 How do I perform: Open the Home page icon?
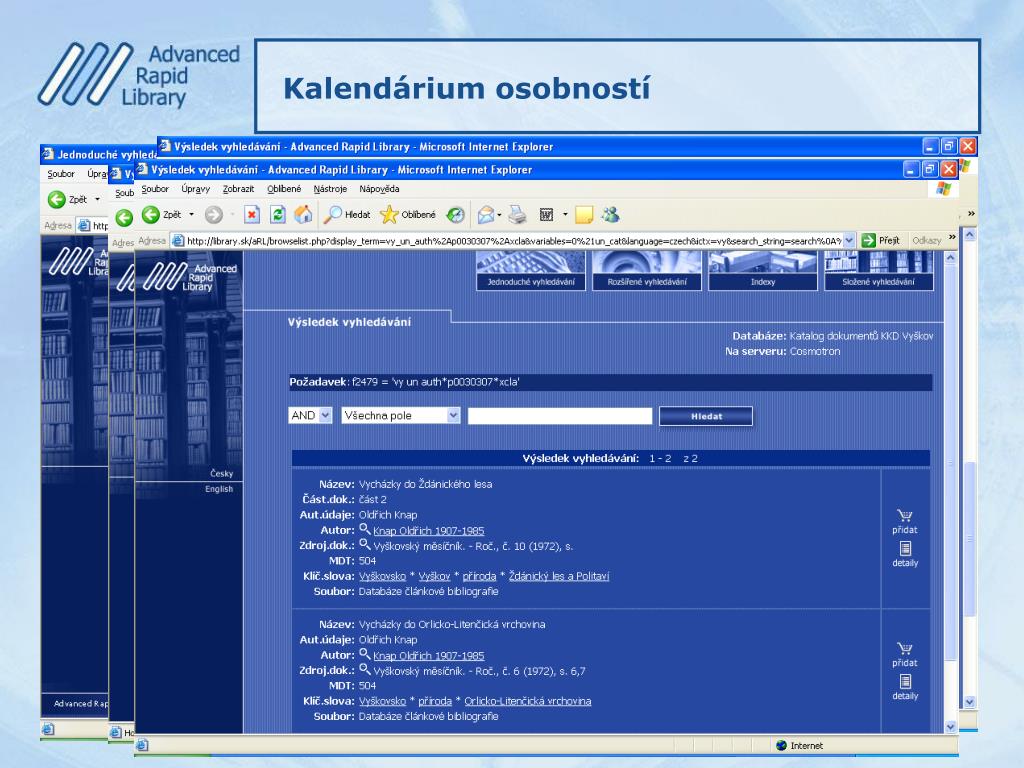[x=303, y=214]
